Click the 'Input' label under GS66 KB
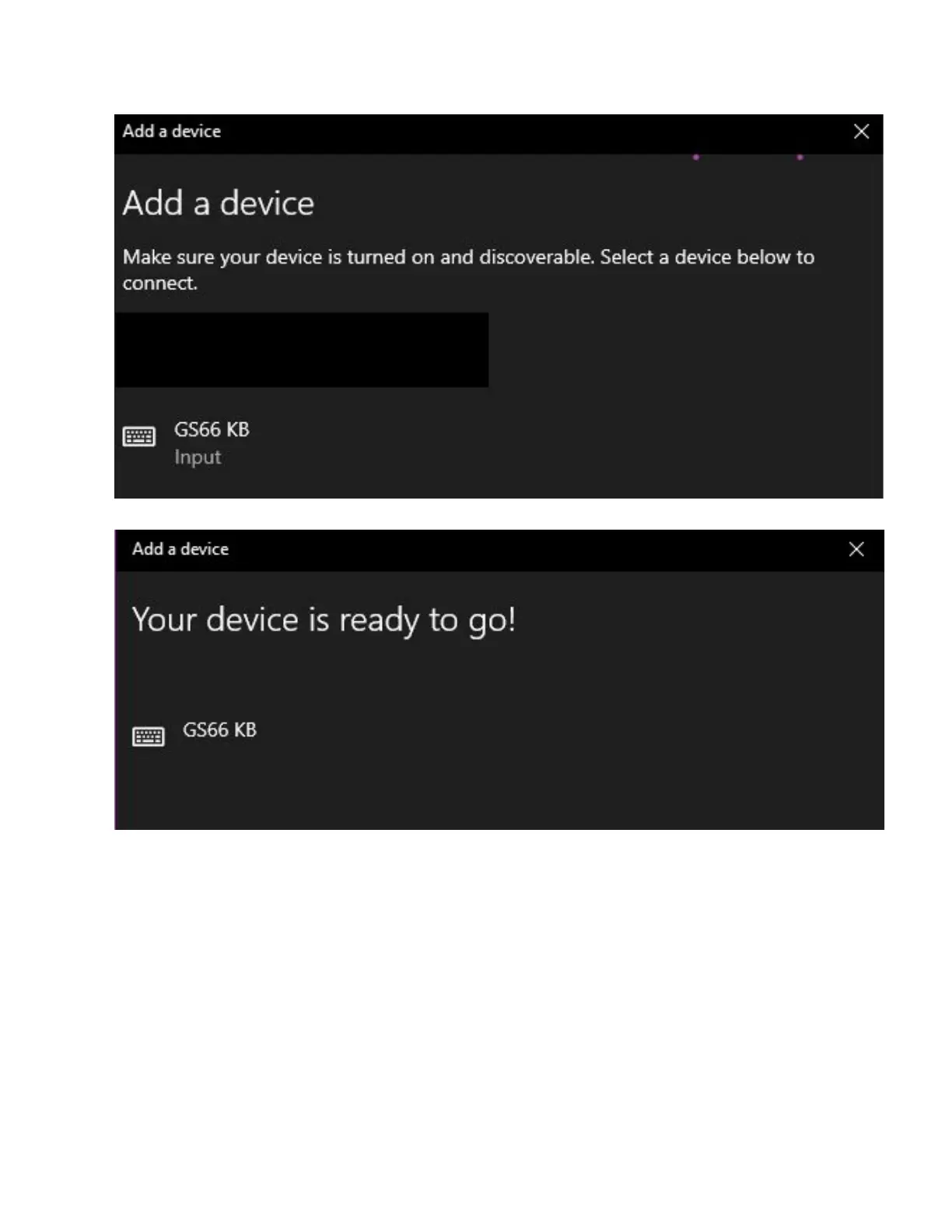Image resolution: width=952 pixels, height=1232 pixels. click(198, 457)
